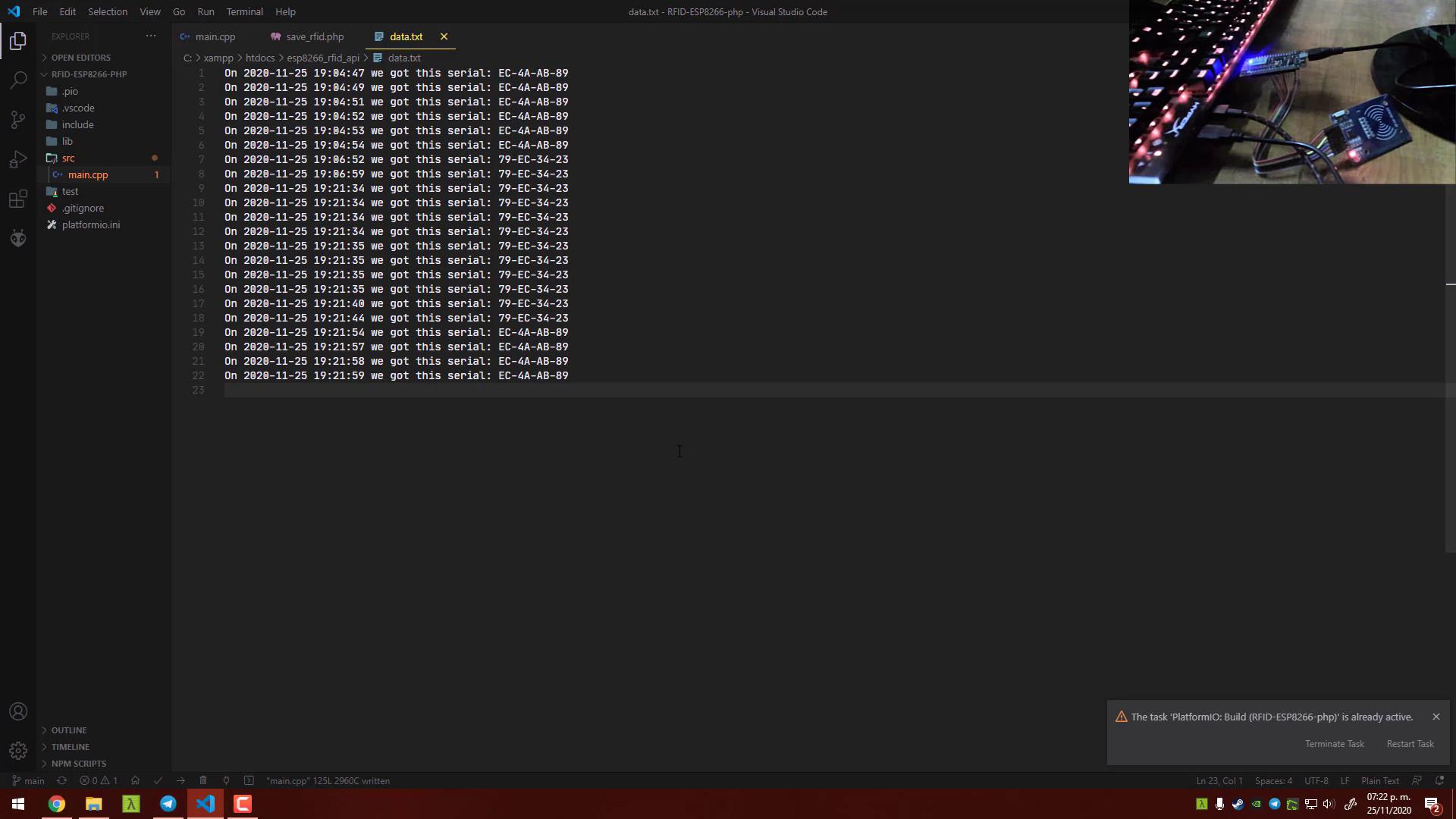
Task: Open the View menu
Action: click(x=150, y=11)
